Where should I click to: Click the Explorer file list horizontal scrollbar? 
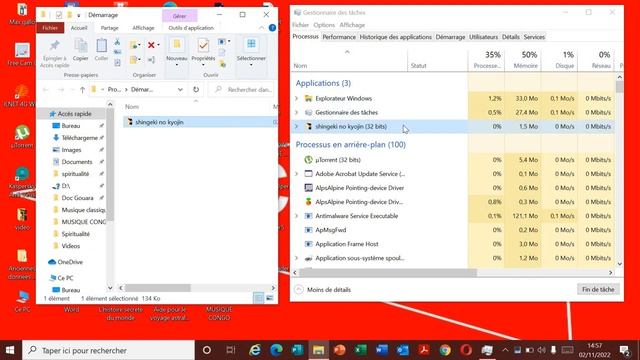tap(158, 288)
